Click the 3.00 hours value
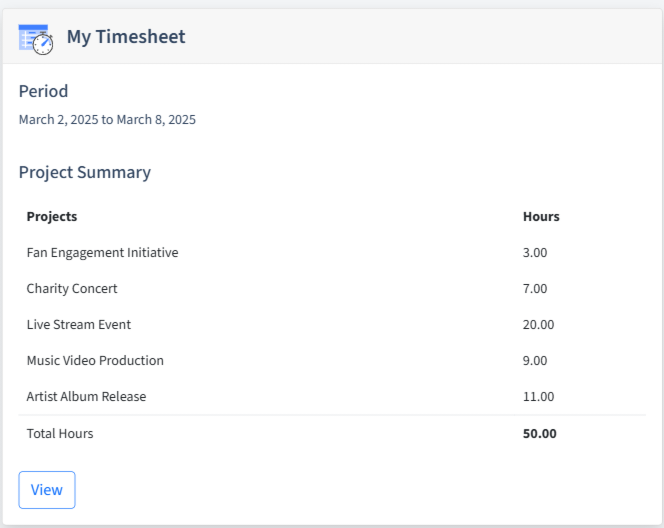The width and height of the screenshot is (664, 528). point(535,252)
